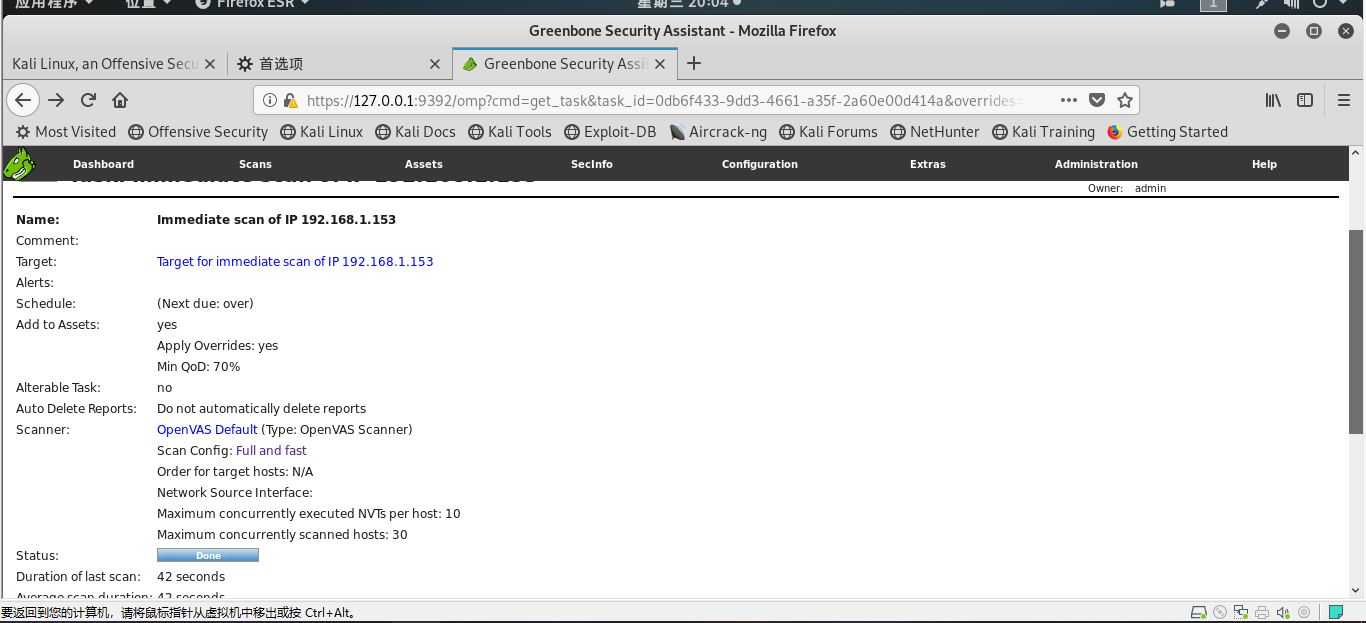
Task: Click the VM hard disk status icon
Action: click(x=1198, y=612)
